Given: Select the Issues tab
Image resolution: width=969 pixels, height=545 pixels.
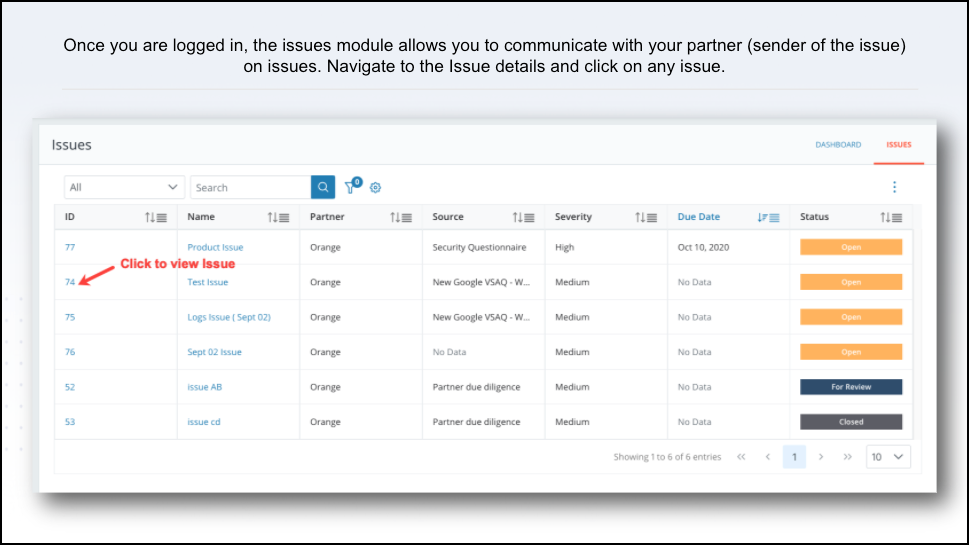Looking at the screenshot, I should pos(899,145).
